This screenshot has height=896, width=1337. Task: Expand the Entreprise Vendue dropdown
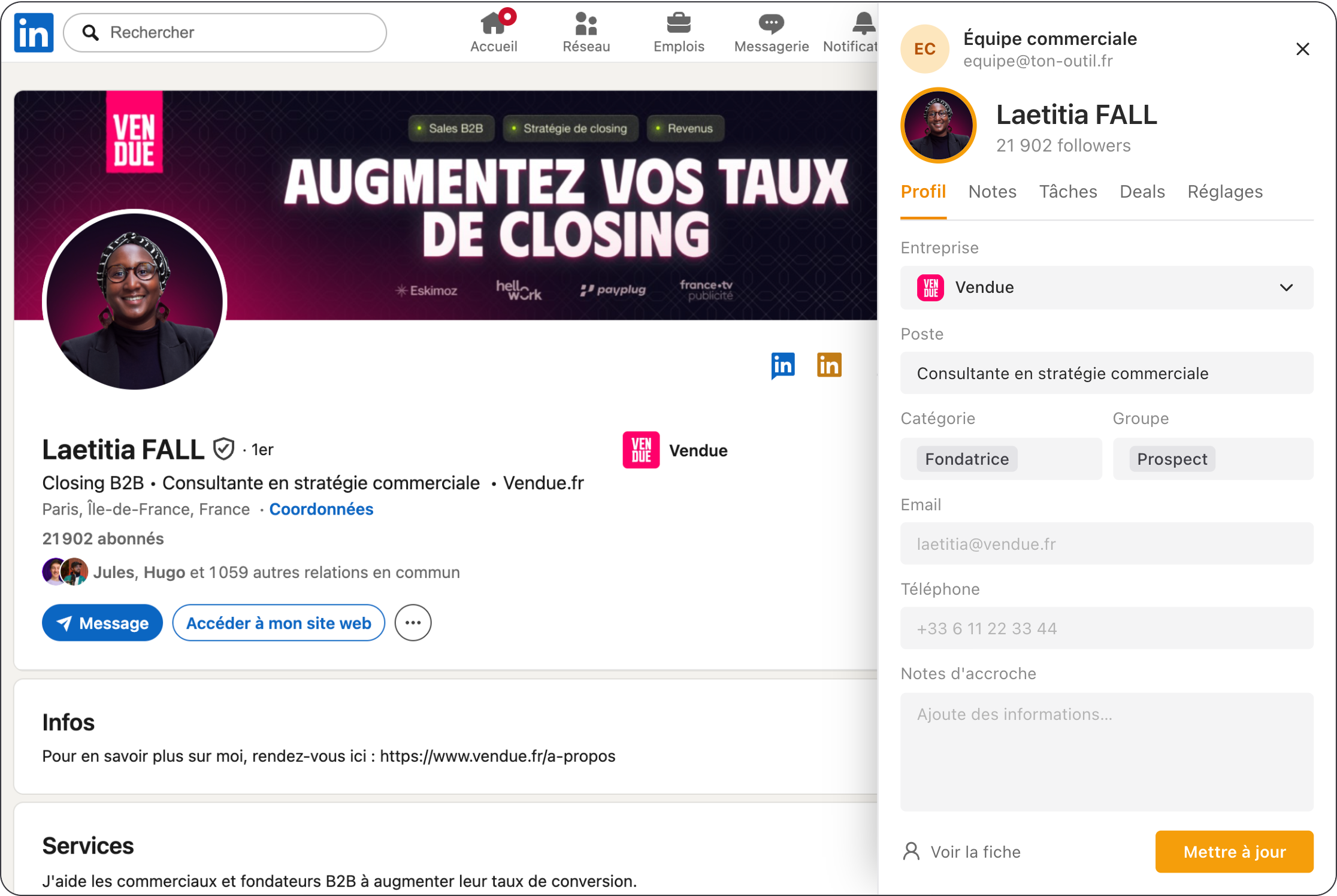click(x=1106, y=287)
